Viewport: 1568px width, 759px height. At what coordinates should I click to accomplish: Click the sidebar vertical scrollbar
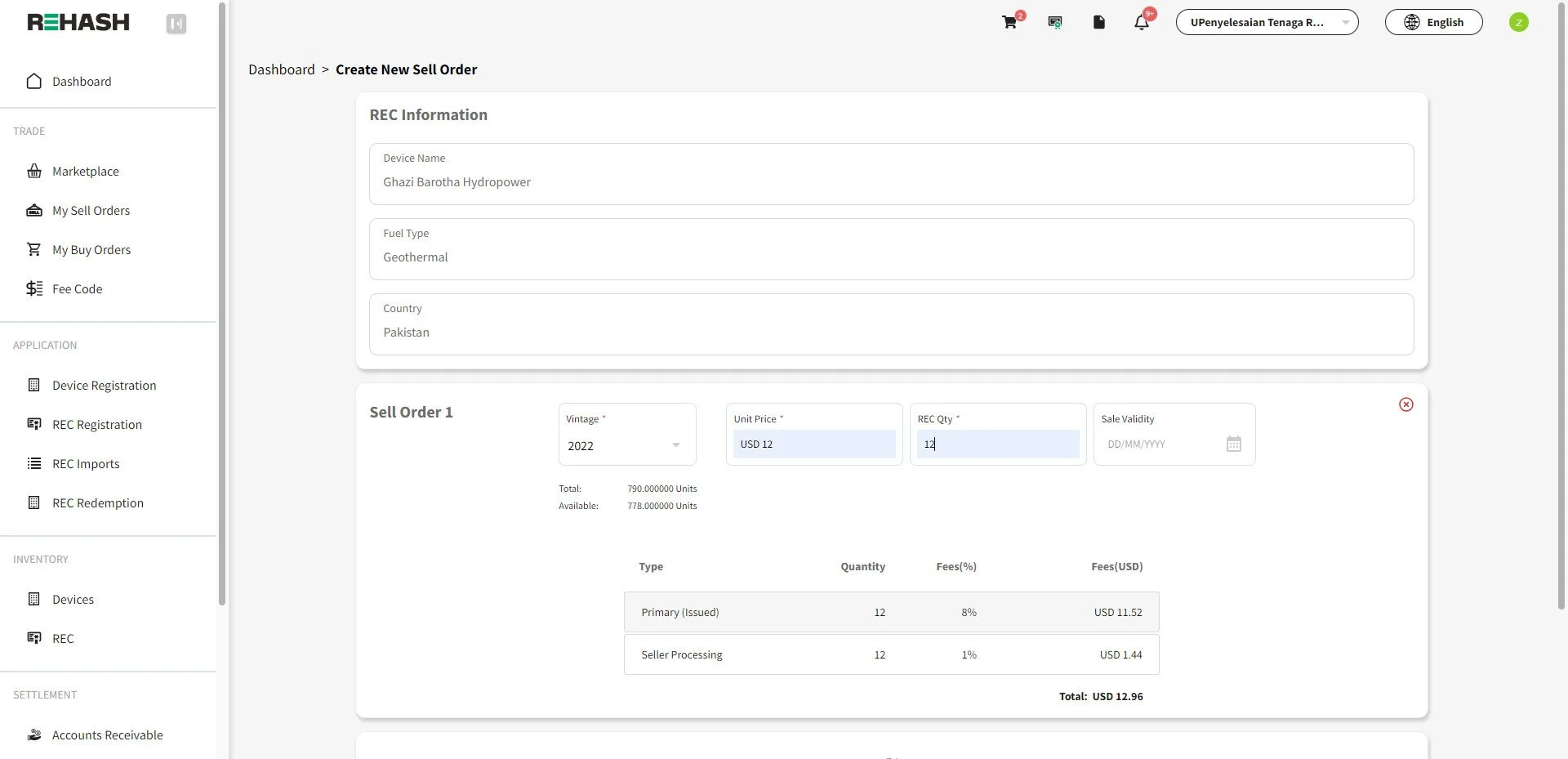tap(222, 304)
